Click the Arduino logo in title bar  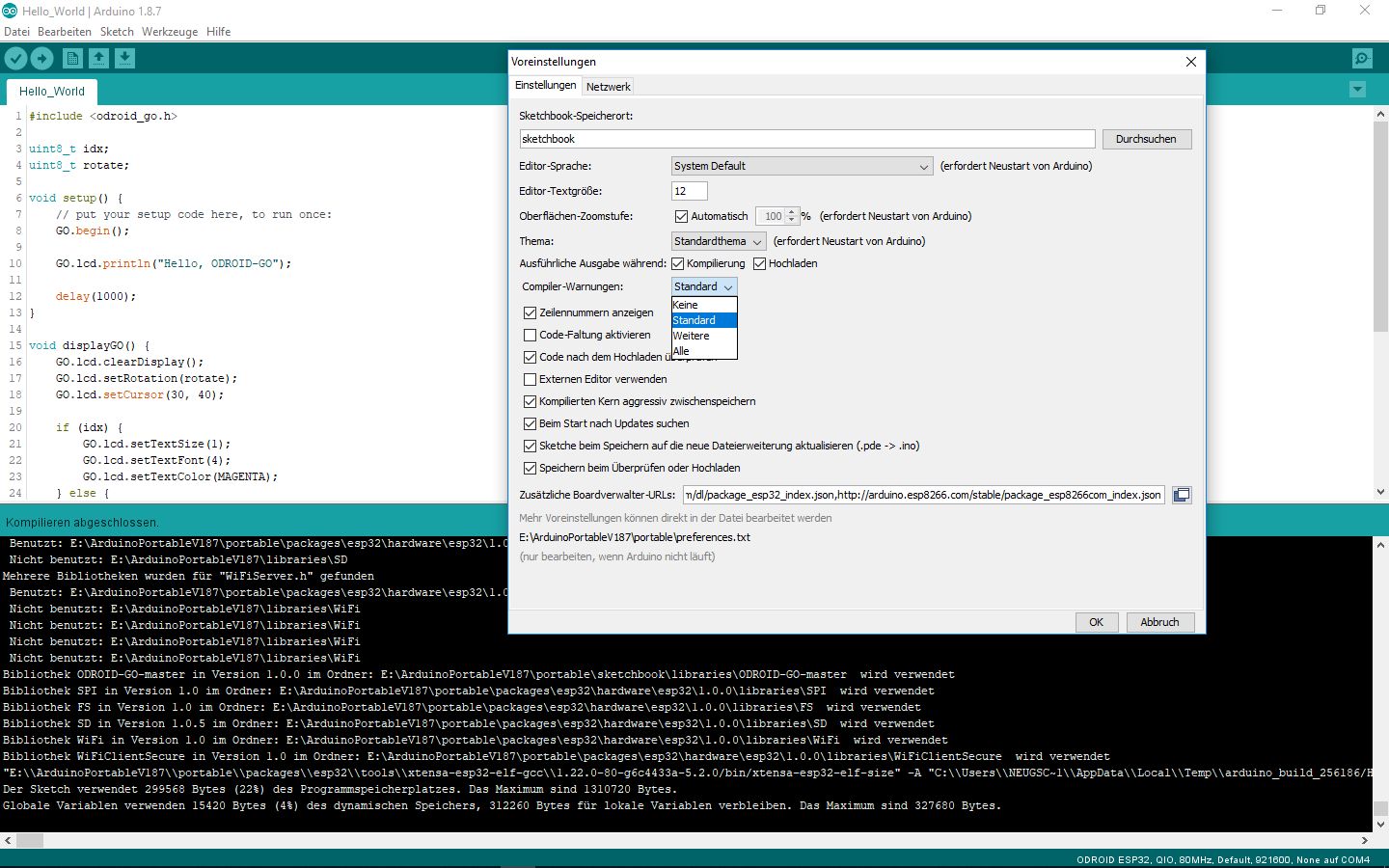[x=10, y=11]
